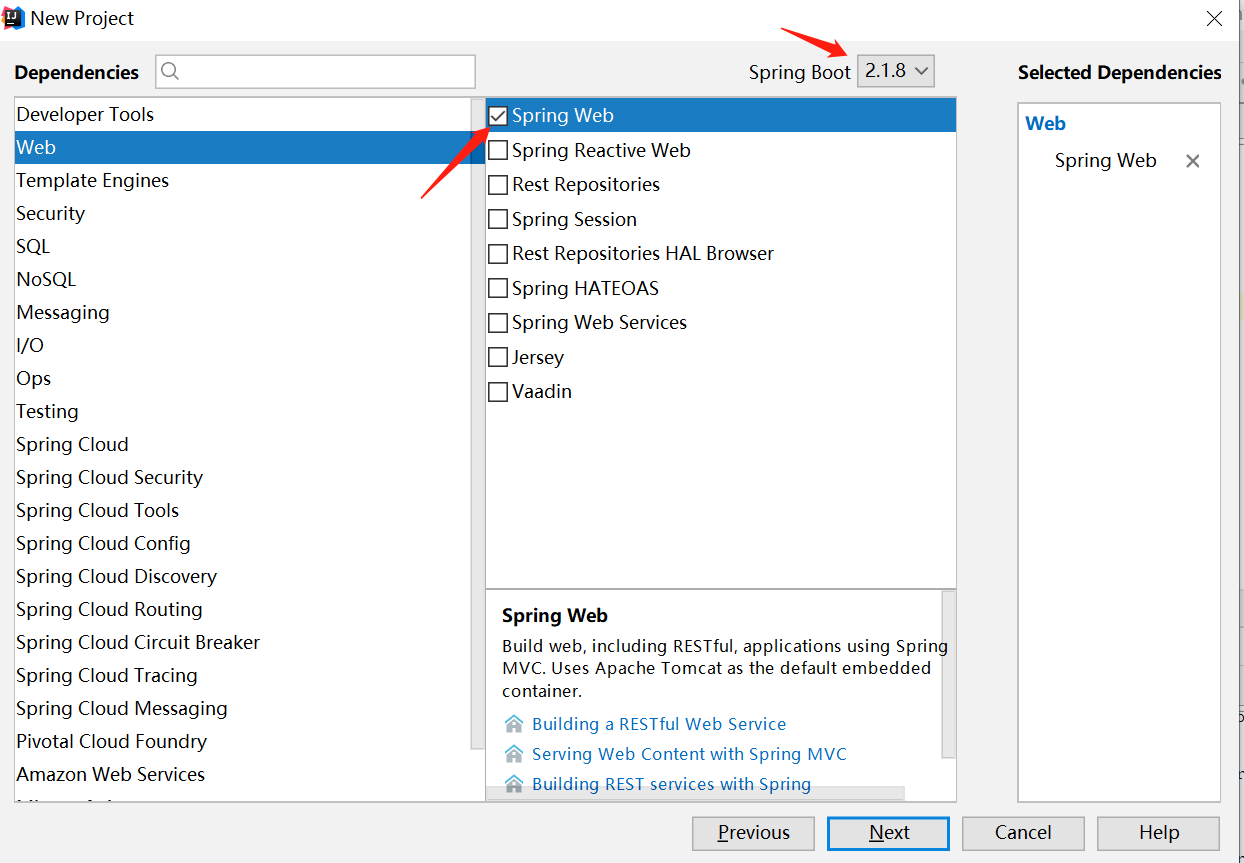Choose the Security category
Viewport: 1244px width, 863px height.
243,213
